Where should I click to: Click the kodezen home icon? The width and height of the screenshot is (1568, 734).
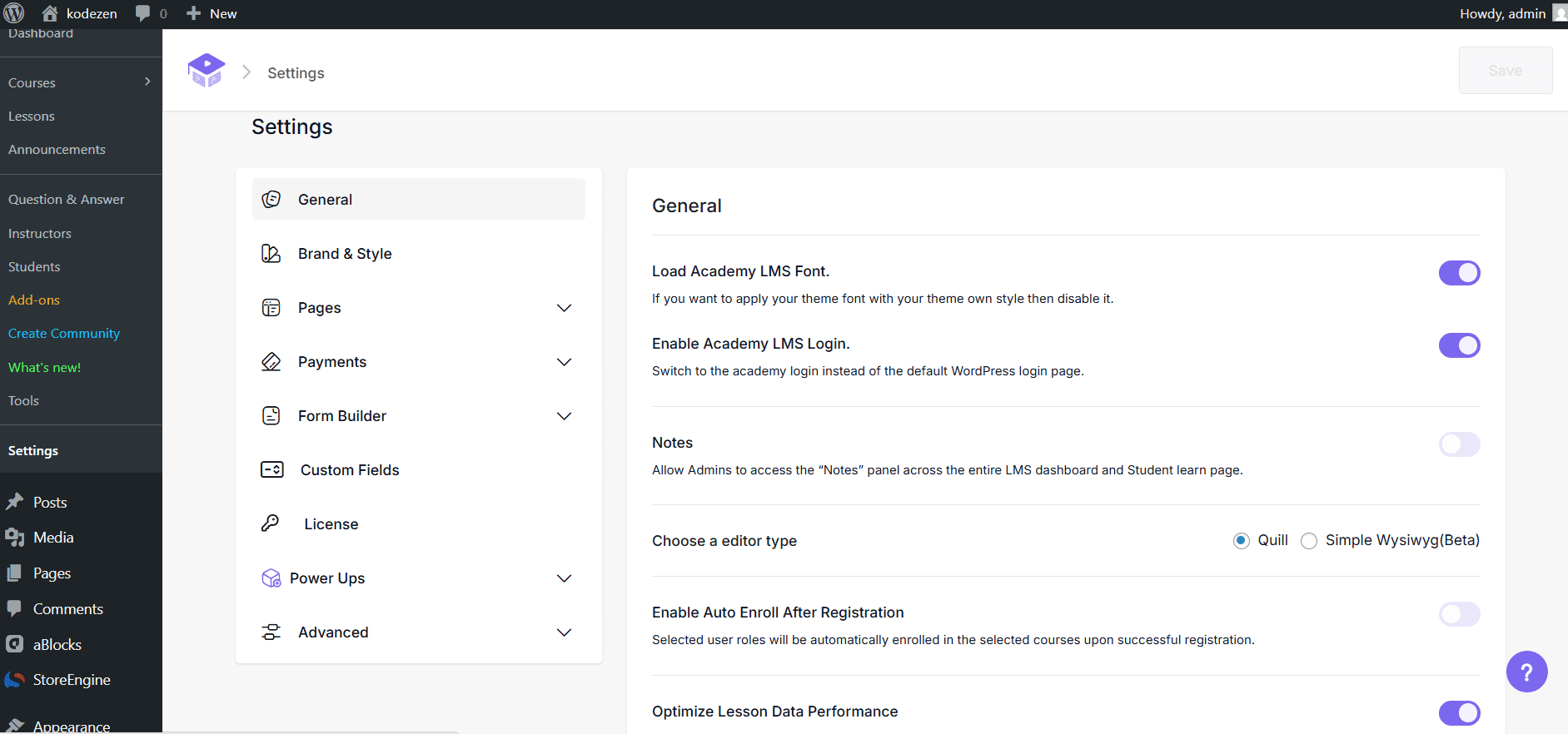(50, 13)
